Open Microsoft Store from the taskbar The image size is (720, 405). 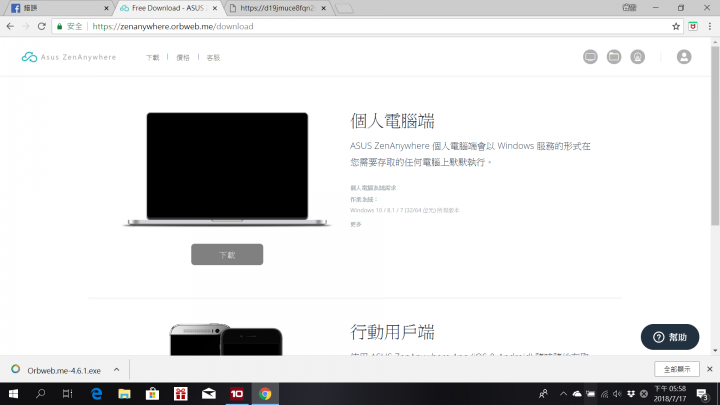point(152,394)
